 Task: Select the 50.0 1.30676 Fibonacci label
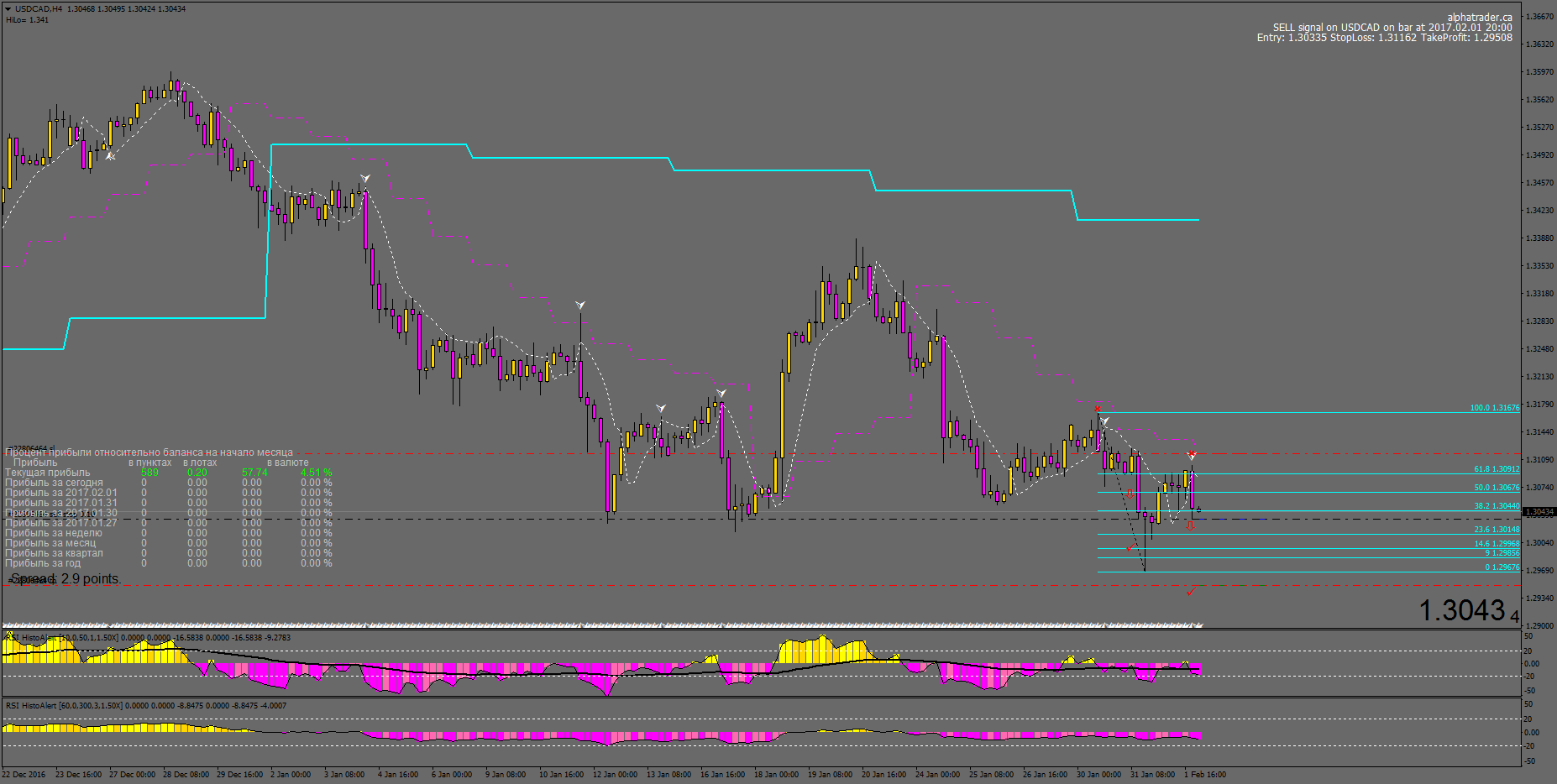1497,488
